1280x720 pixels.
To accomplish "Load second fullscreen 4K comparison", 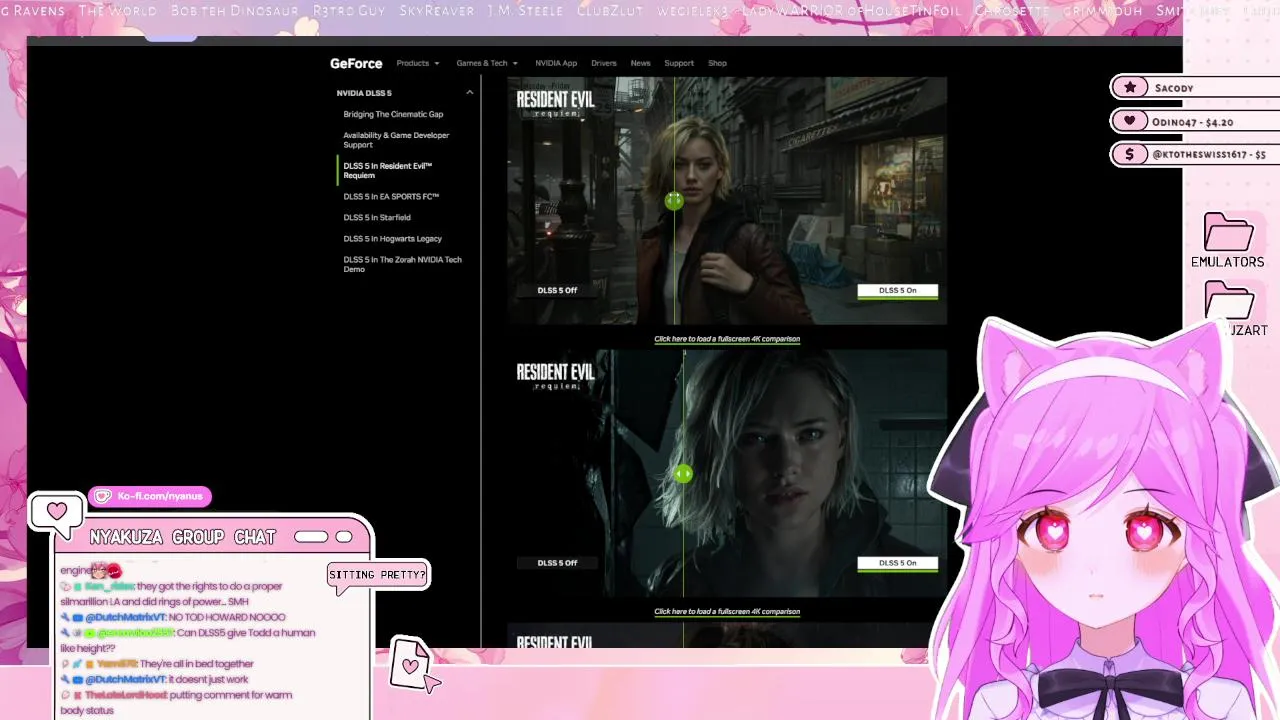I will 727,611.
